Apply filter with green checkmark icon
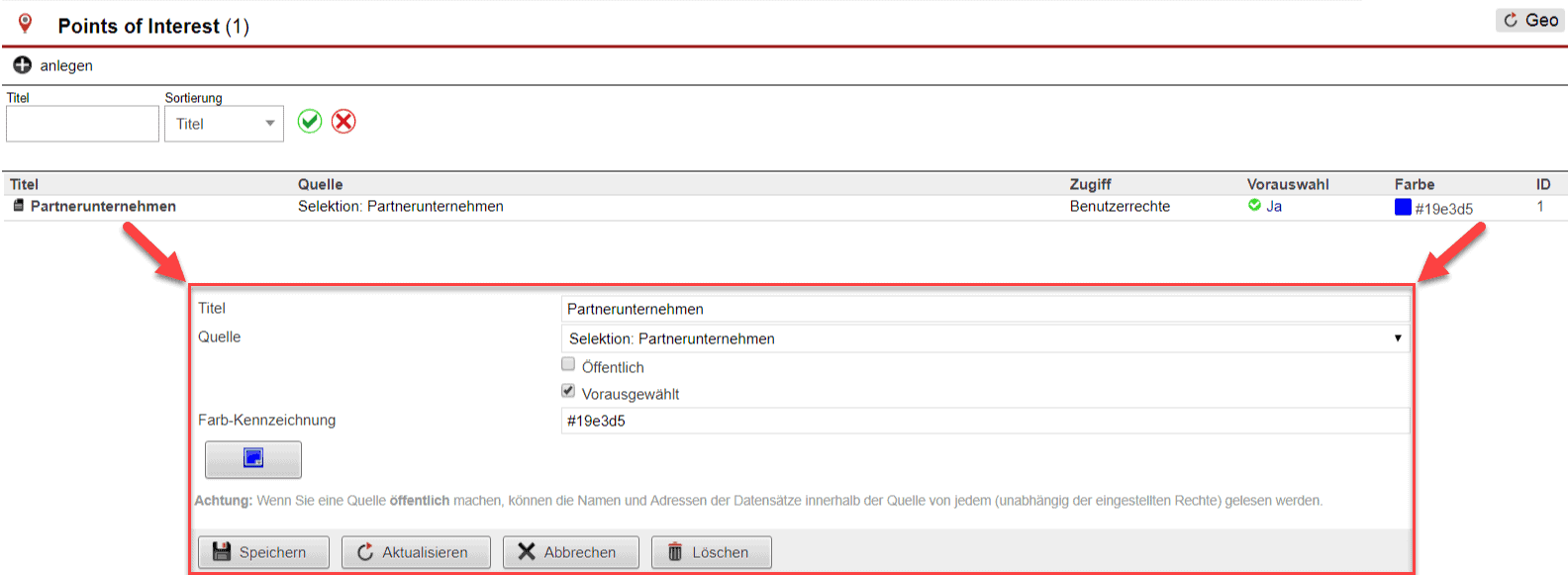 click(310, 122)
